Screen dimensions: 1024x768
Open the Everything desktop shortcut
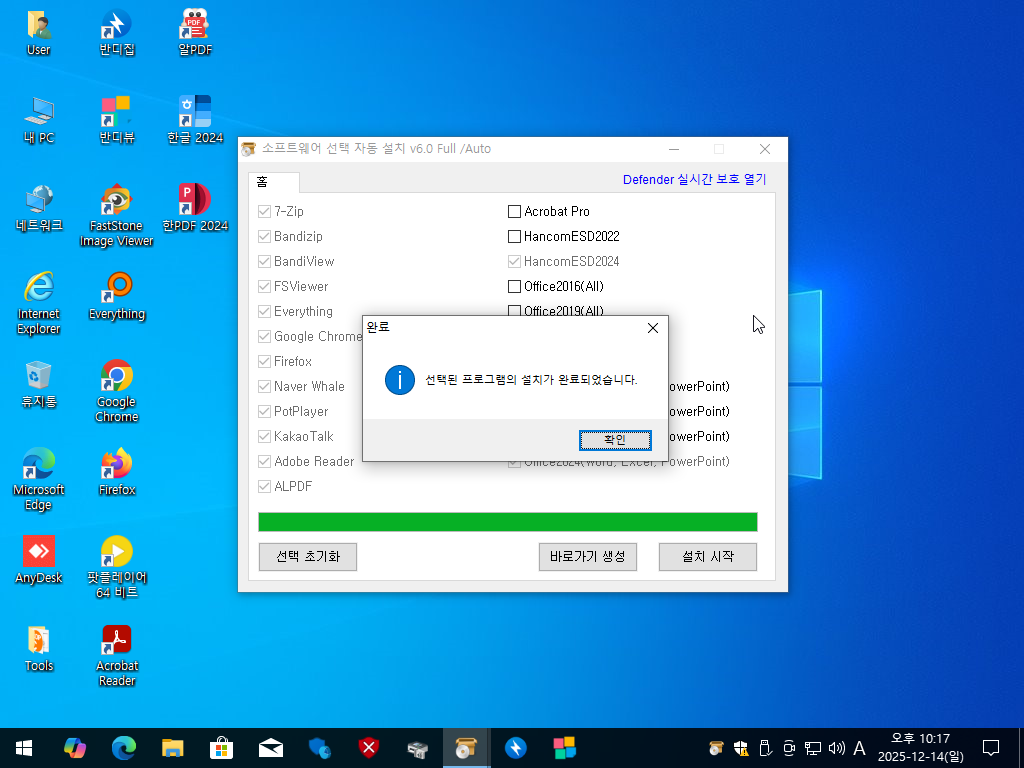[x=117, y=296]
